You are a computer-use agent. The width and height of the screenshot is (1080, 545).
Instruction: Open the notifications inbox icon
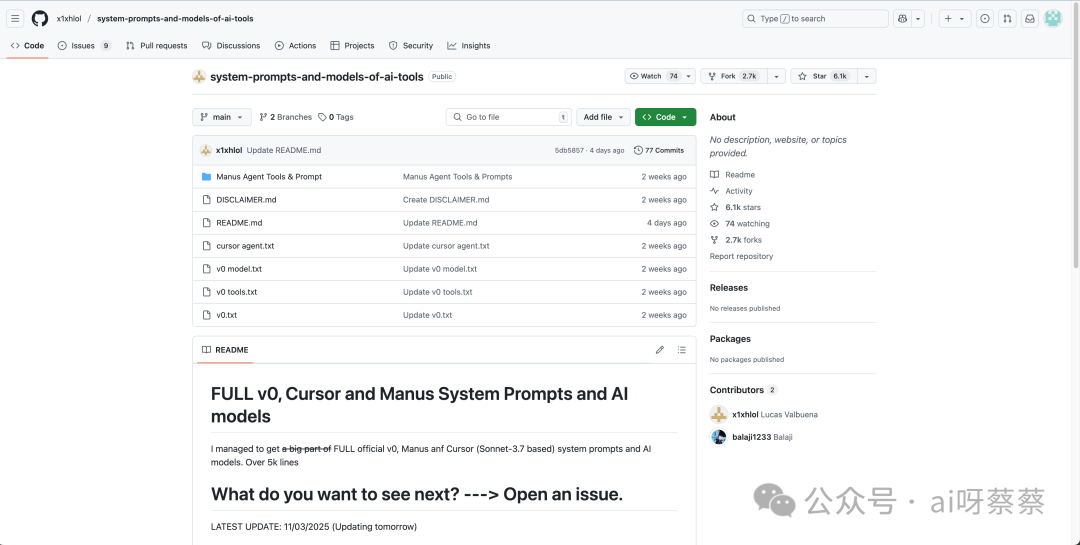pyautogui.click(x=1030, y=19)
